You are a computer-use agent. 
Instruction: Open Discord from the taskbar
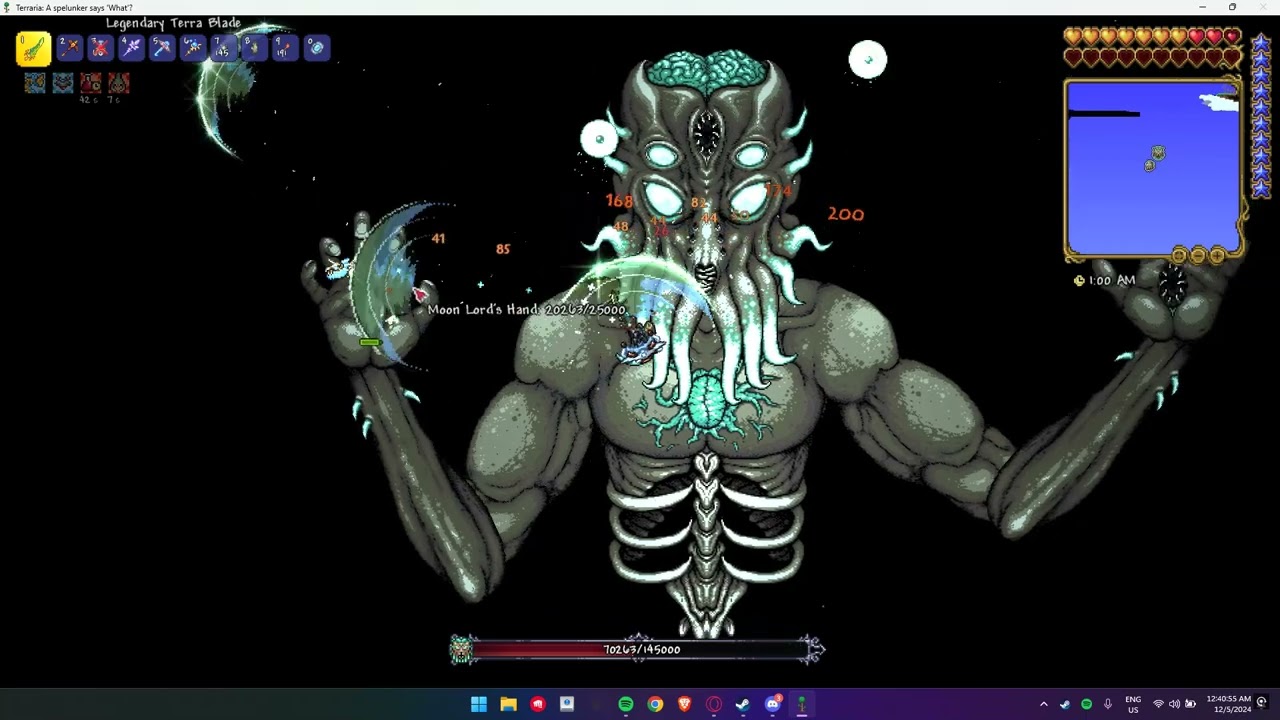click(x=773, y=704)
